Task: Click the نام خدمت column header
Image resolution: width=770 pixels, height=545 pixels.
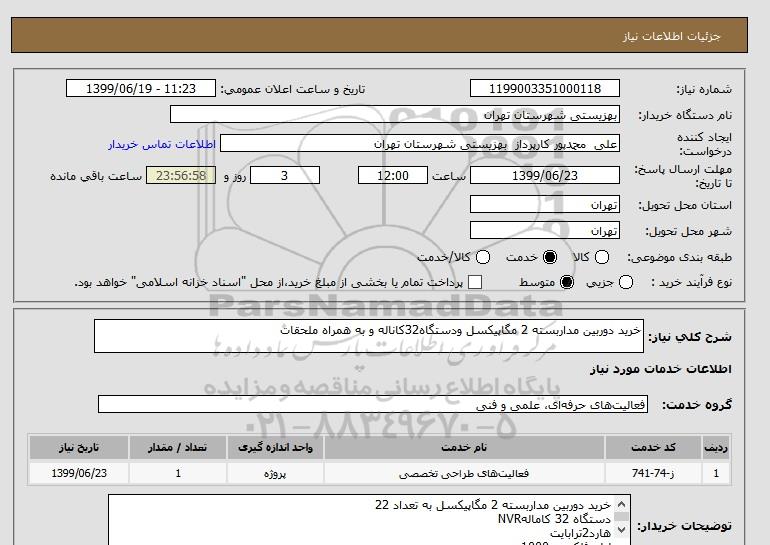Action: point(464,447)
